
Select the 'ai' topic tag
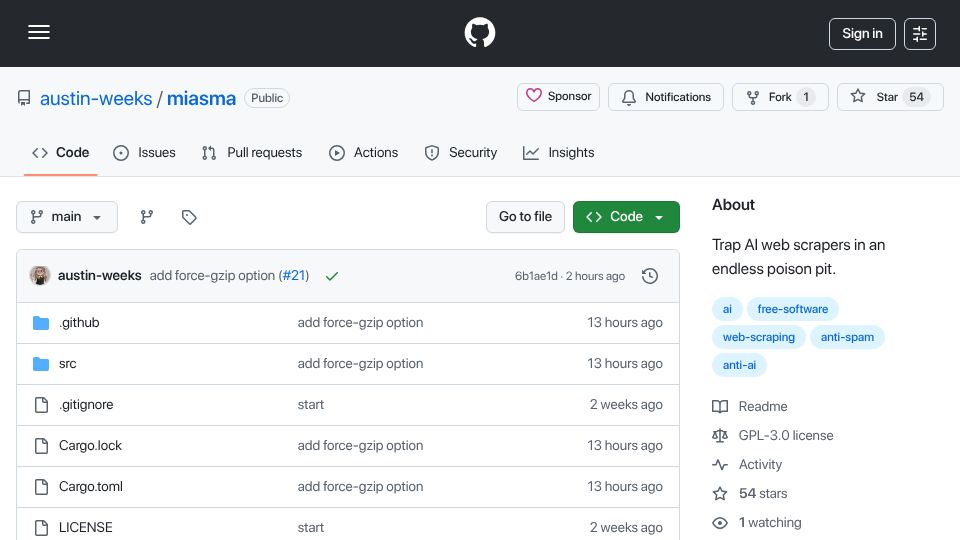(x=727, y=309)
